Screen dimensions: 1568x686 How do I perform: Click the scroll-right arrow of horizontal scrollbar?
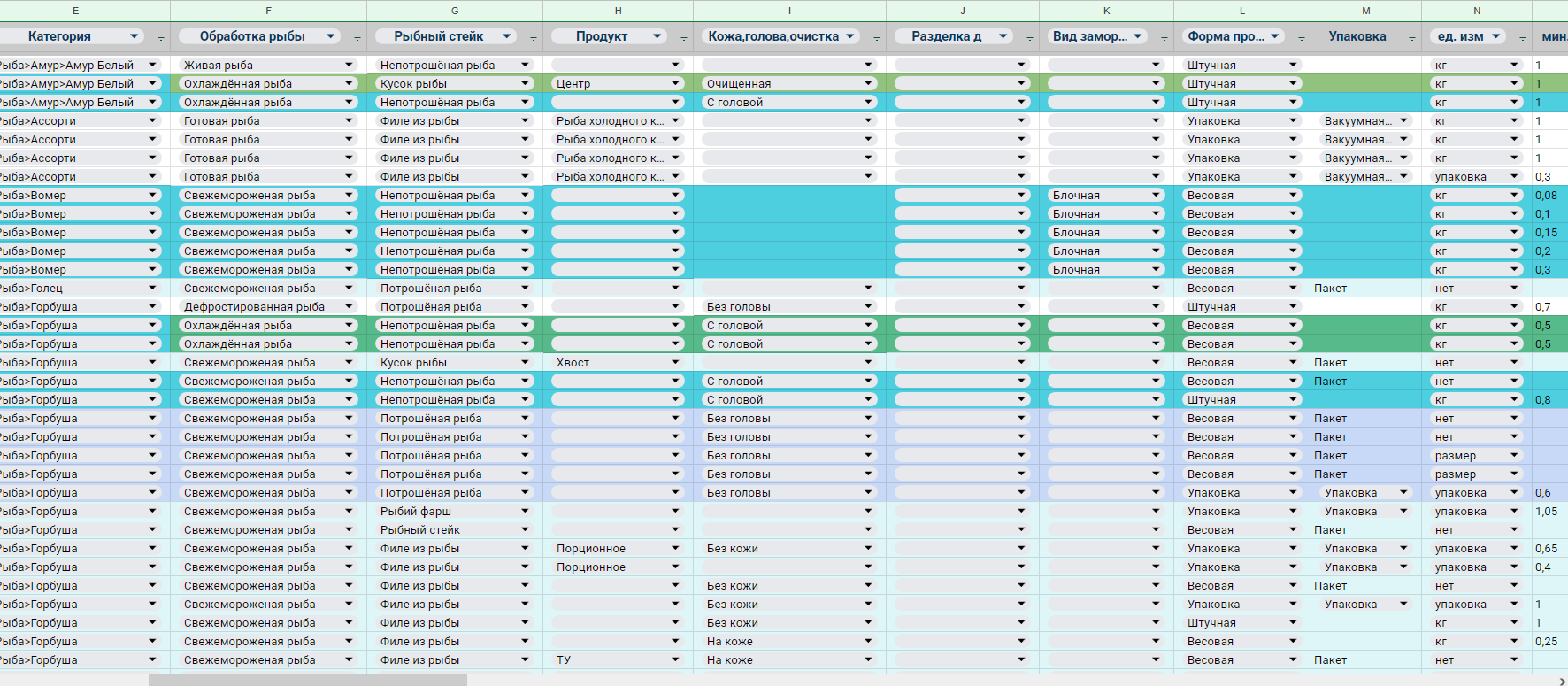pos(1561,680)
